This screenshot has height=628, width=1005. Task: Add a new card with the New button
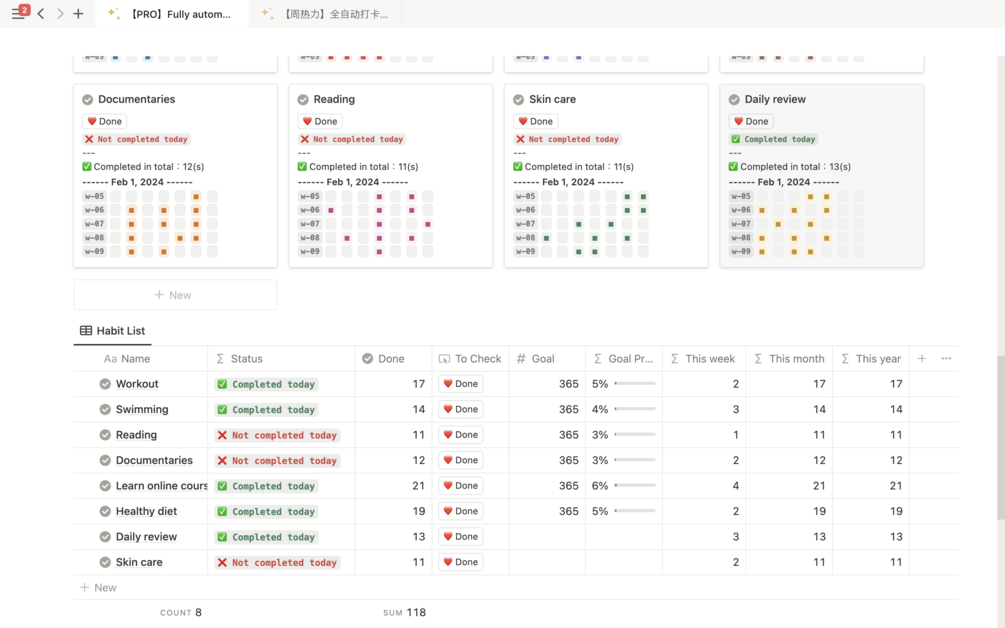[175, 295]
